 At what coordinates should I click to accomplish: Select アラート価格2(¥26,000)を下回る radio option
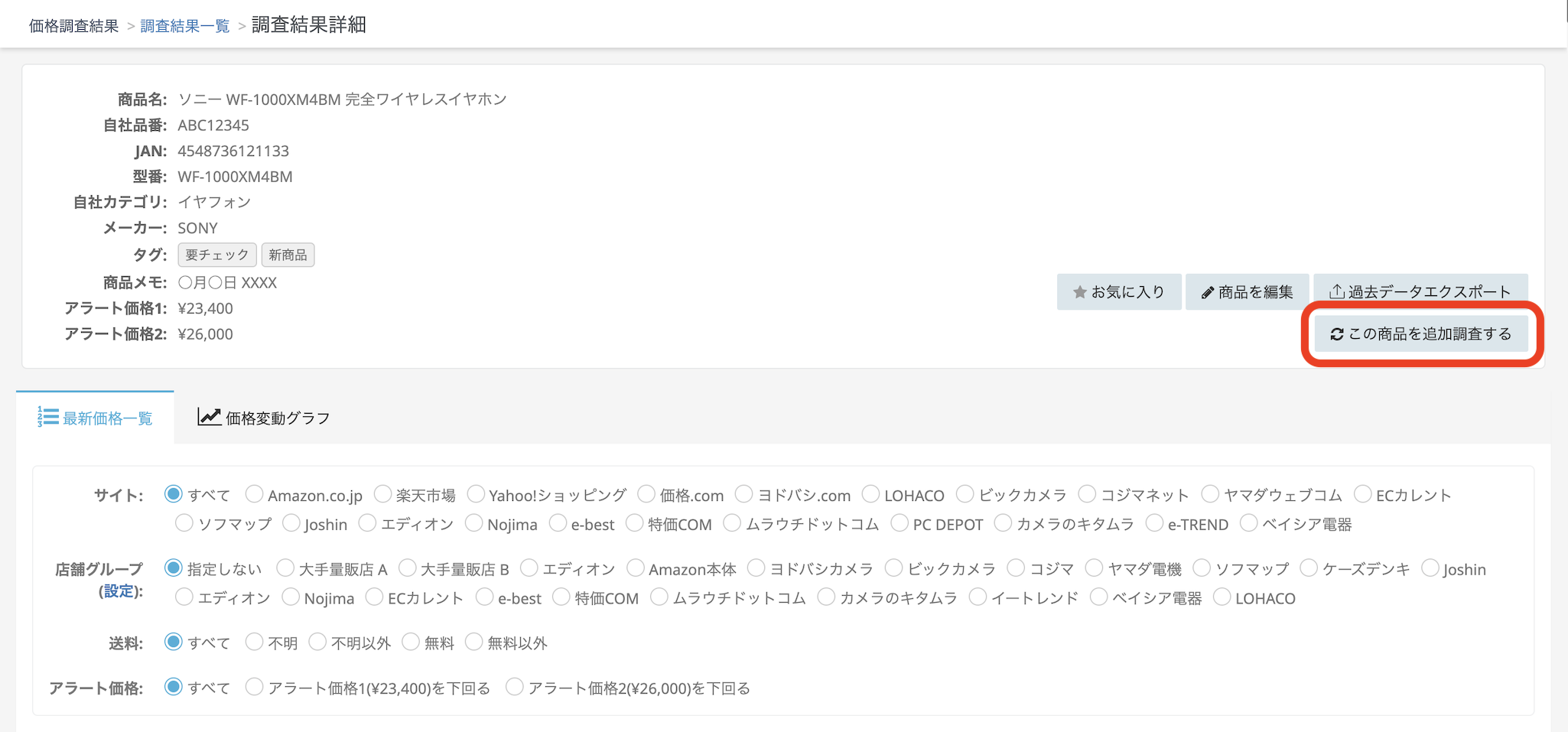coord(515,688)
